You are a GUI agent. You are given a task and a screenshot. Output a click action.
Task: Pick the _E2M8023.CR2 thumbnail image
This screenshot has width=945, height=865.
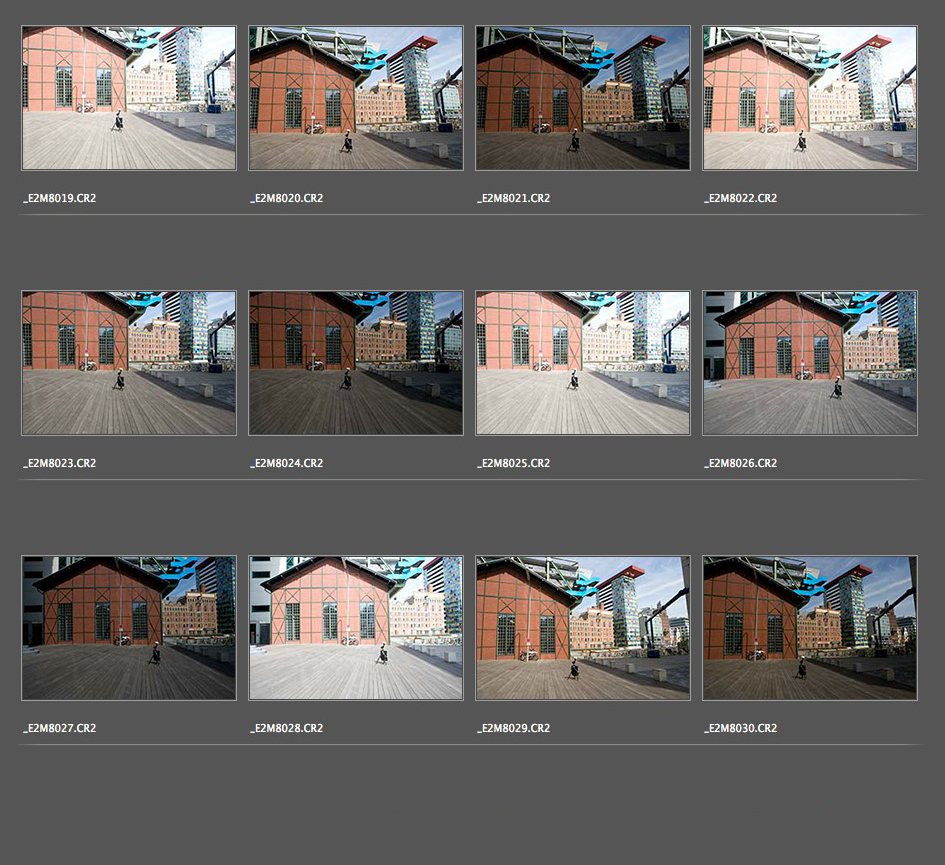(129, 363)
